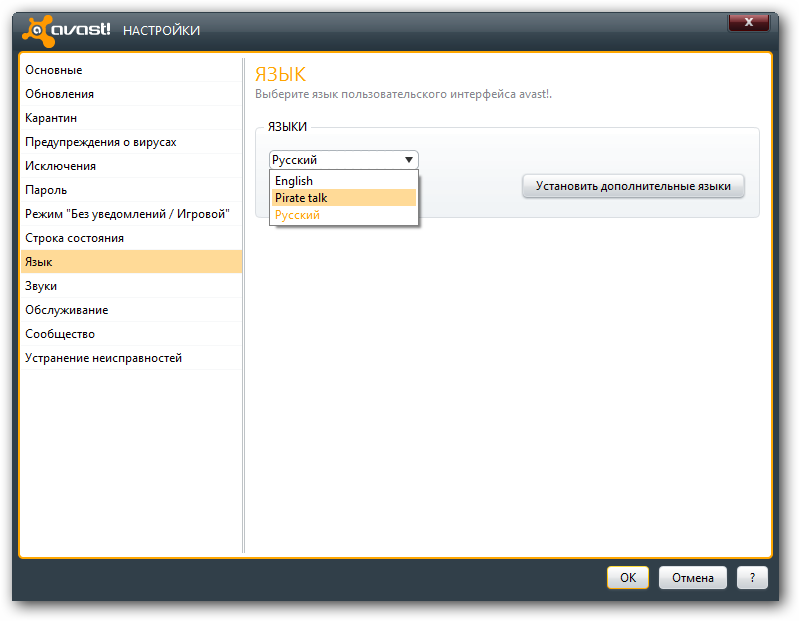799x621 pixels.
Task: Select the Режим Без уведомлений / Игровой item
Action: click(131, 213)
